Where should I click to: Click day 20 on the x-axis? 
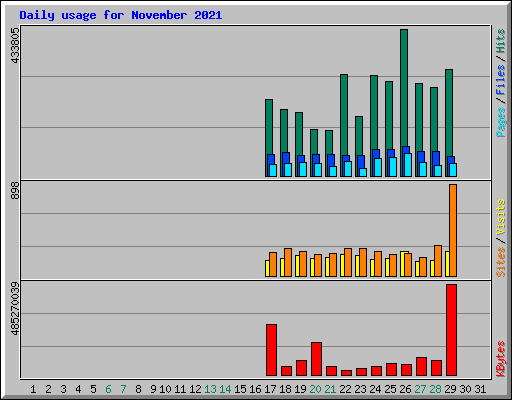coord(315,389)
